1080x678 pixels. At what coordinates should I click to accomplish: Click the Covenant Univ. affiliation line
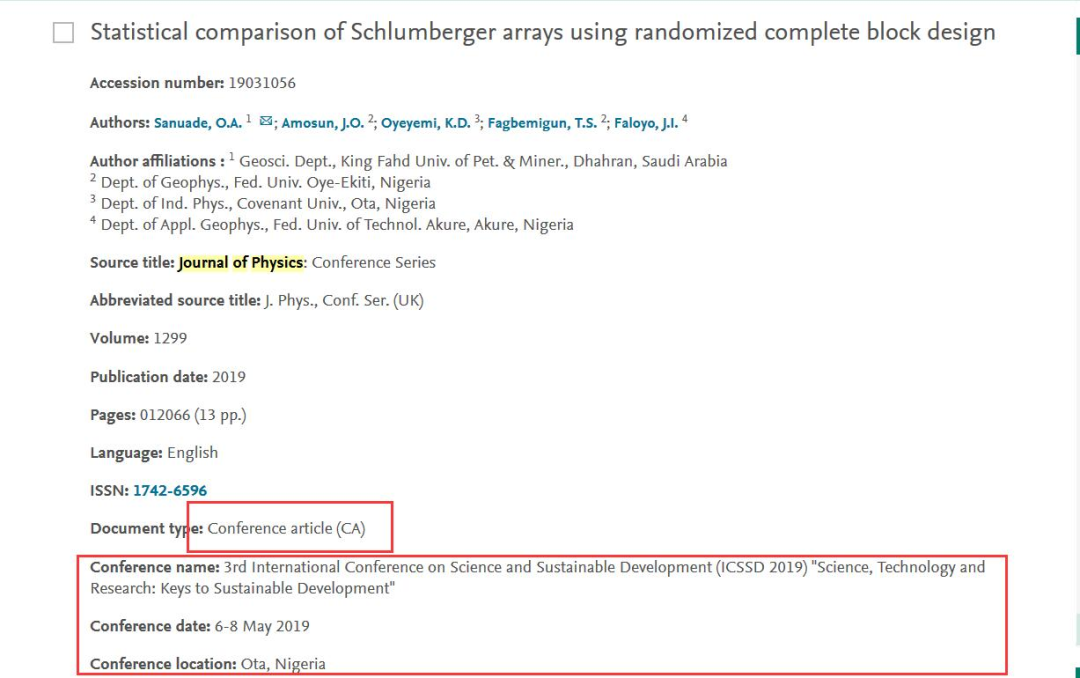268,204
